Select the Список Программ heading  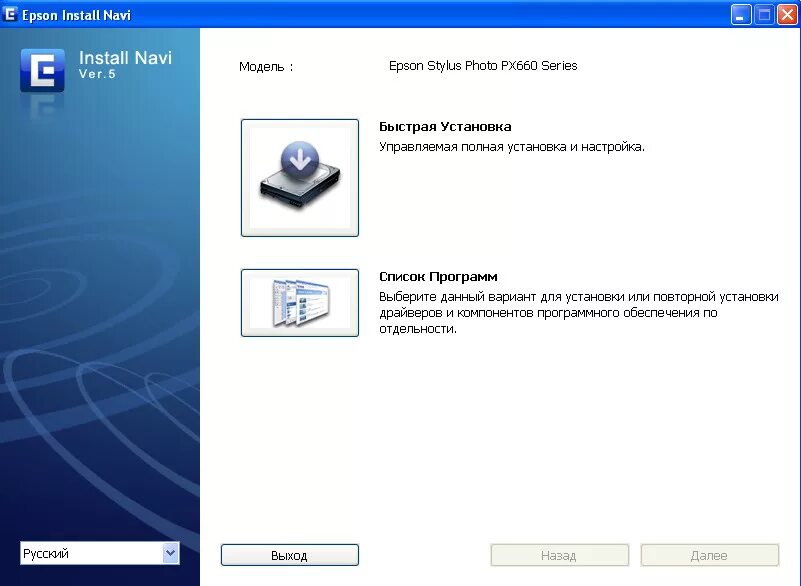tap(438, 277)
